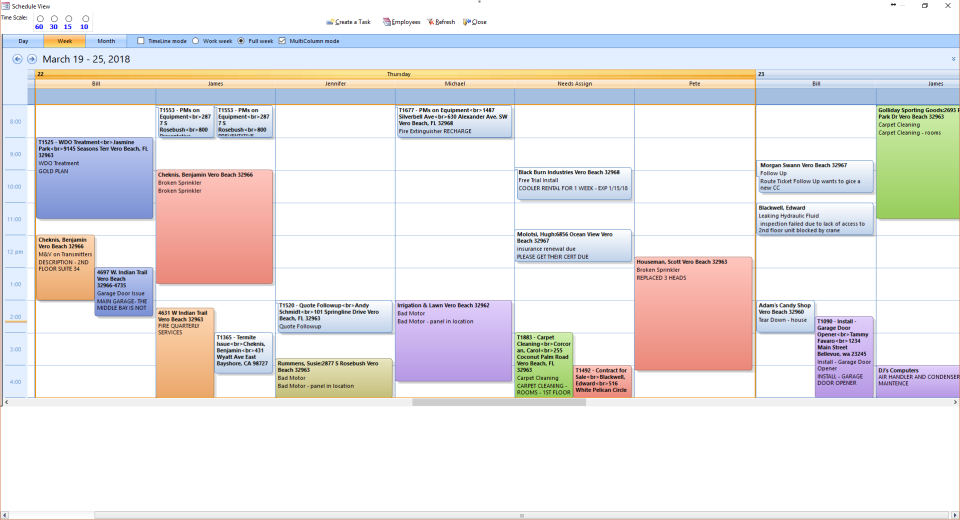Select the Michael column header
Viewport: 960px width, 520px height.
[x=455, y=84]
